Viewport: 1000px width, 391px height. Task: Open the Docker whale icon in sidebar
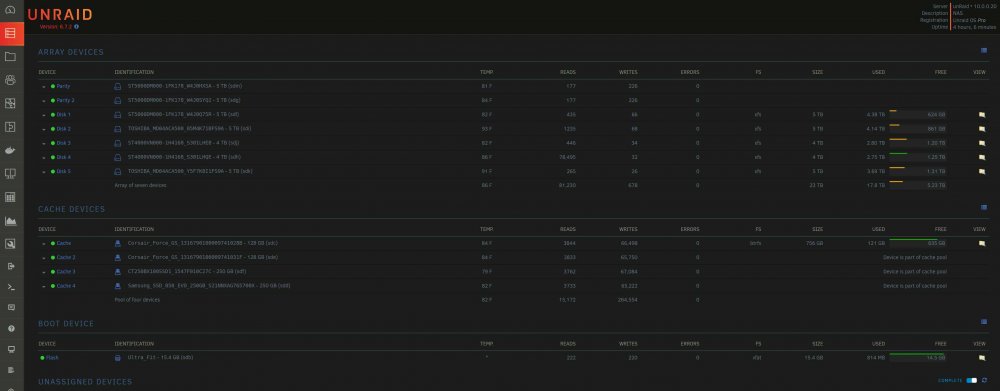pyautogui.click(x=10, y=151)
